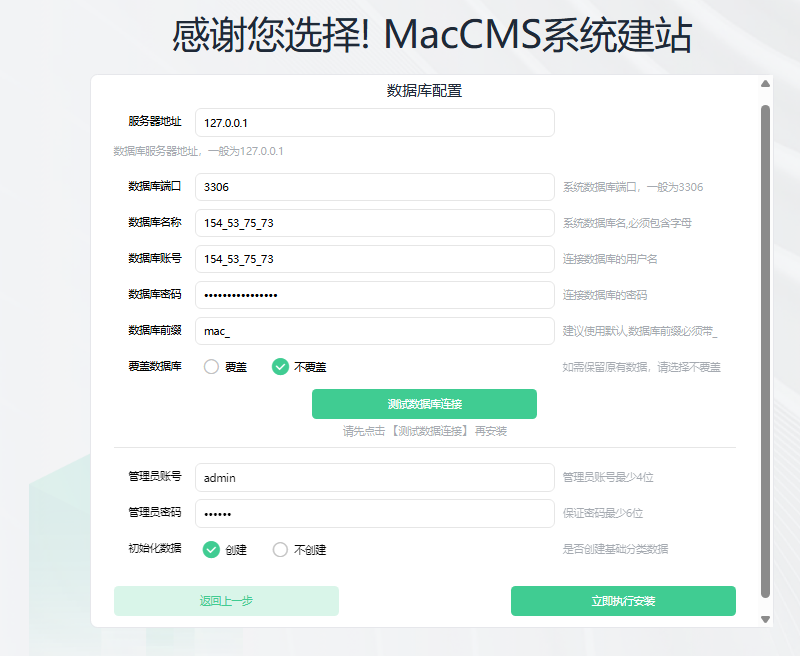Focus the admin password field

point(374,513)
